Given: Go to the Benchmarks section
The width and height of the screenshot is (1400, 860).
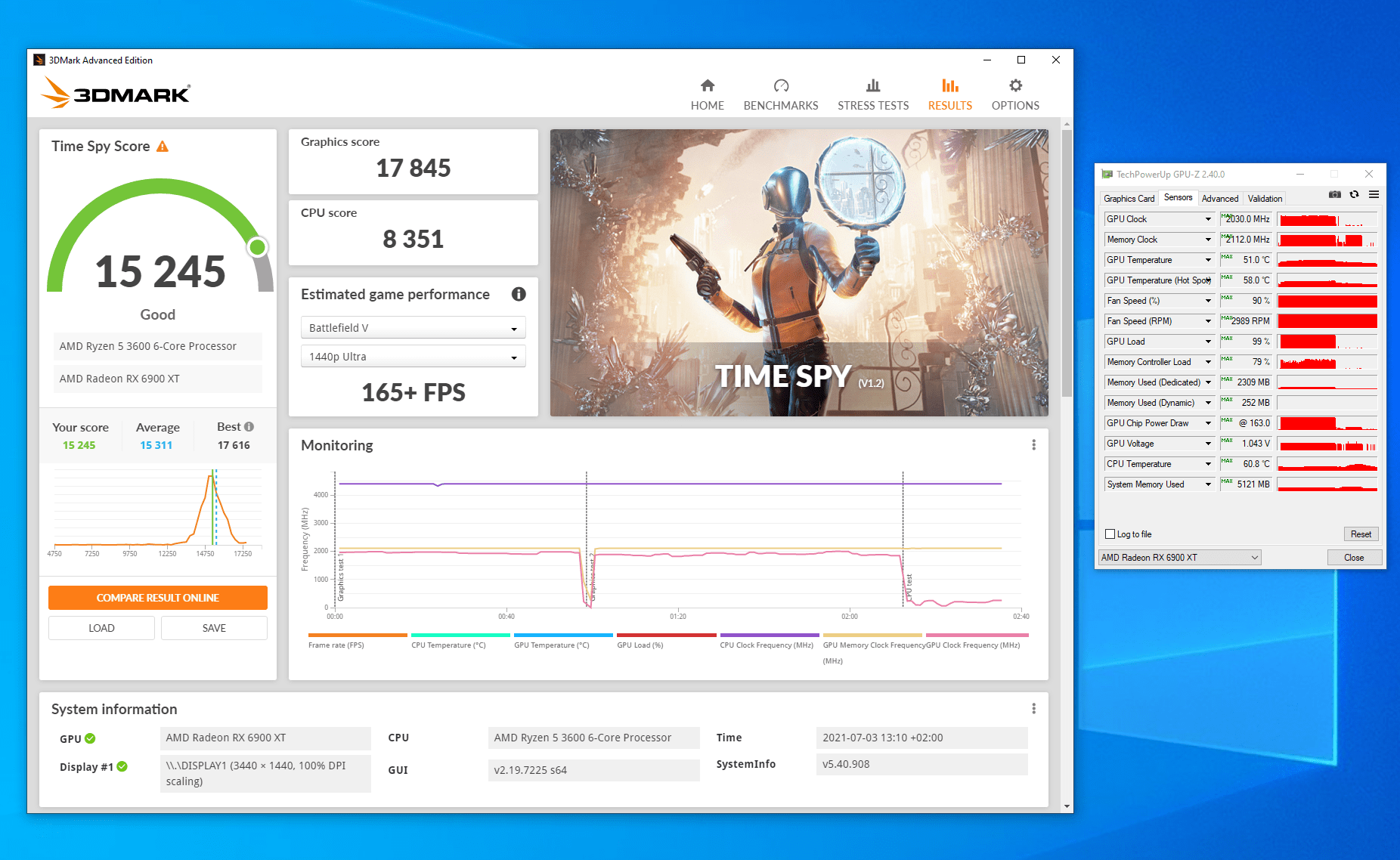Looking at the screenshot, I should [781, 94].
